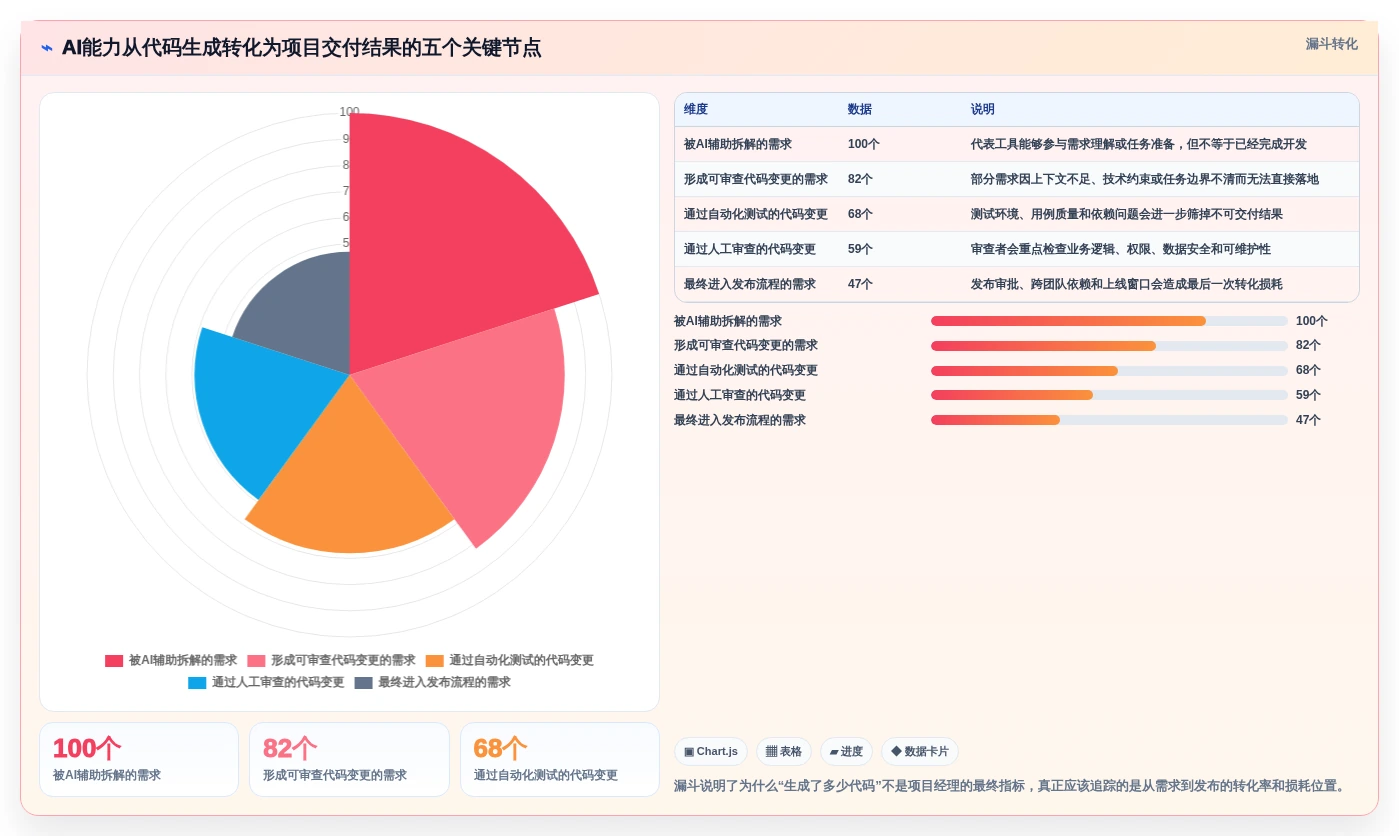Click the footer note about 漏斗说明
Image resolution: width=1399 pixels, height=836 pixels.
[x=1010, y=786]
